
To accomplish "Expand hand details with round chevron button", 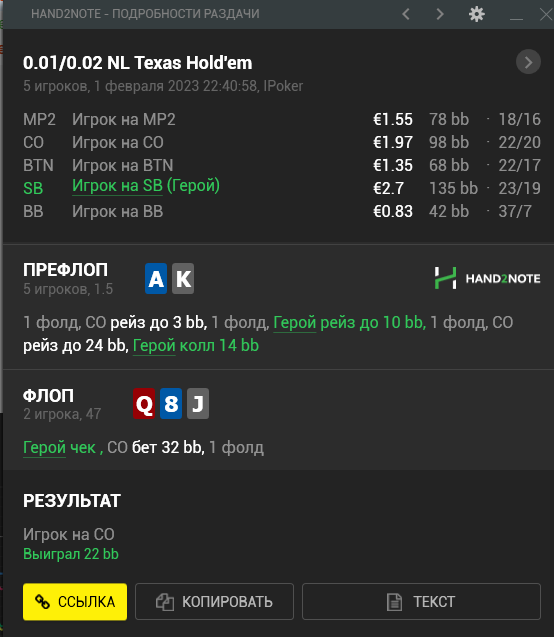I will tap(528, 62).
